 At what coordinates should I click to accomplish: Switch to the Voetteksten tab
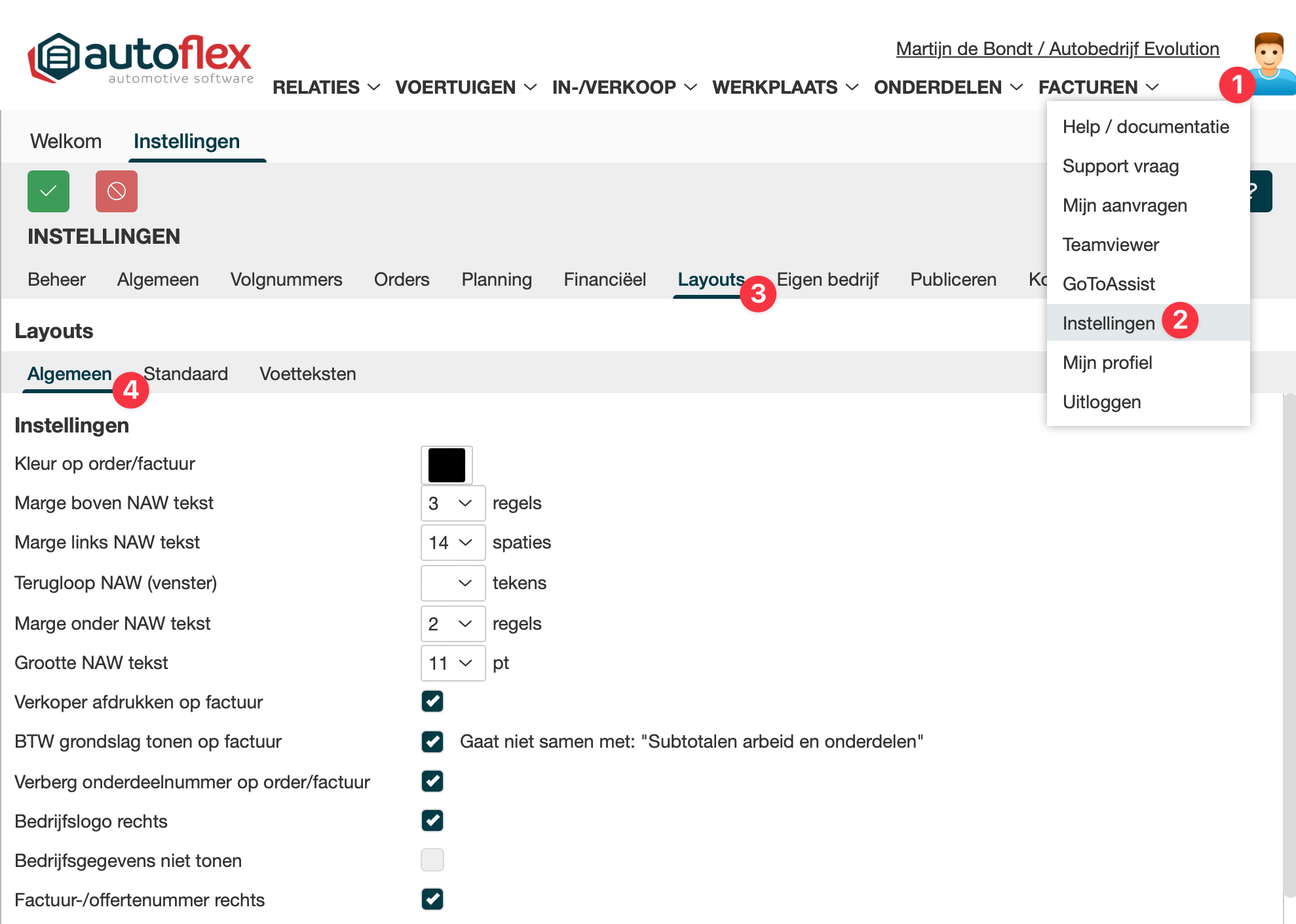pos(308,374)
